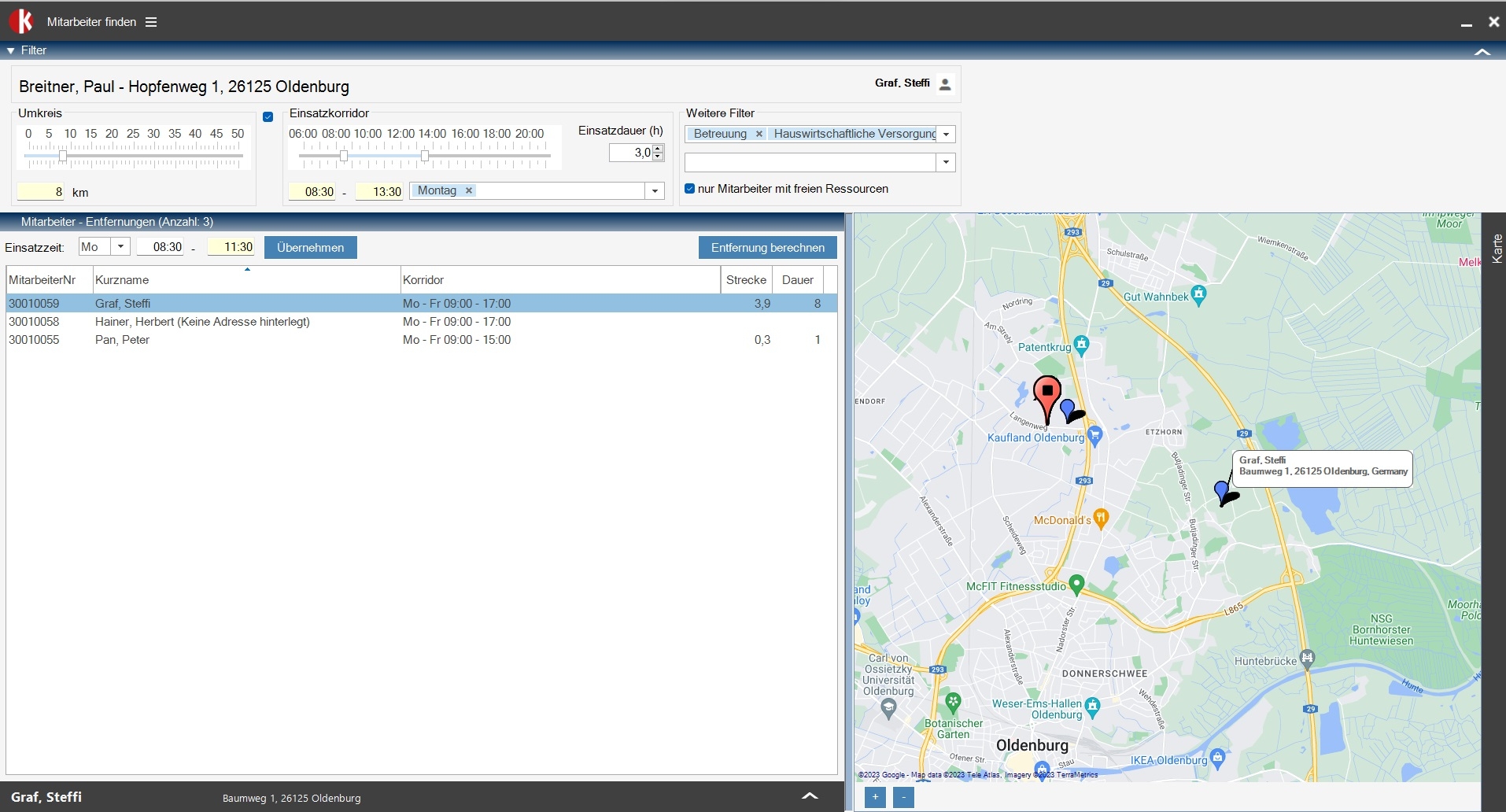
Task: Toggle the Einsatzkorridor checkbox
Action: (268, 116)
